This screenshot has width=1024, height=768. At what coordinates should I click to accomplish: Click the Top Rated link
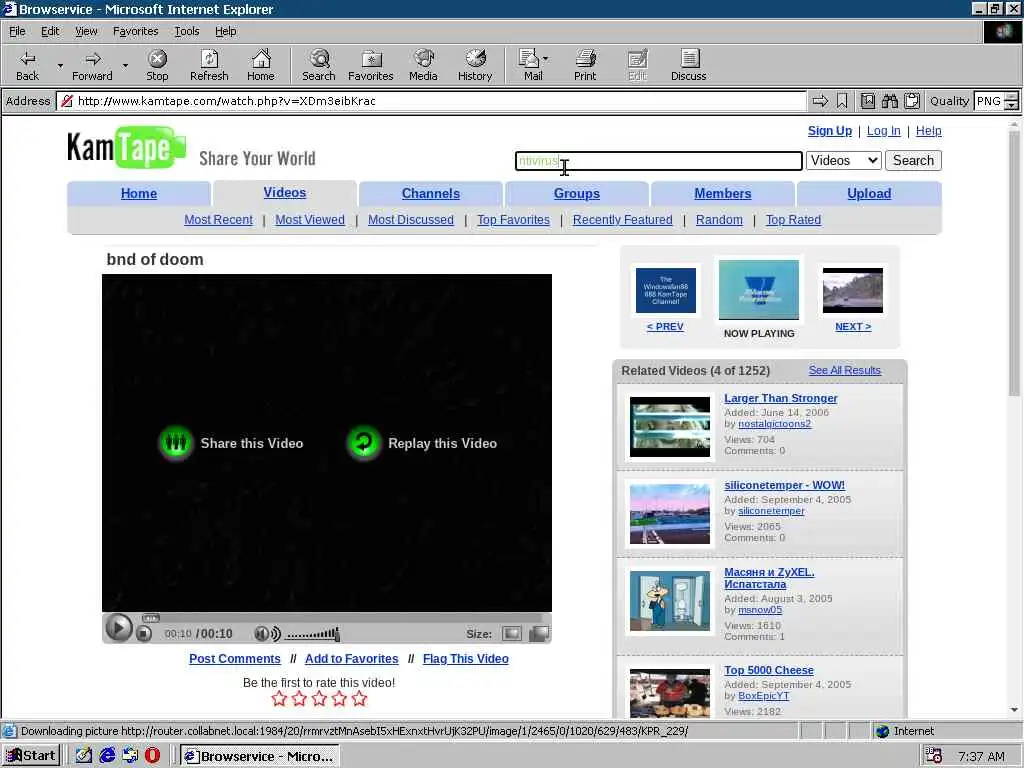[x=793, y=219]
